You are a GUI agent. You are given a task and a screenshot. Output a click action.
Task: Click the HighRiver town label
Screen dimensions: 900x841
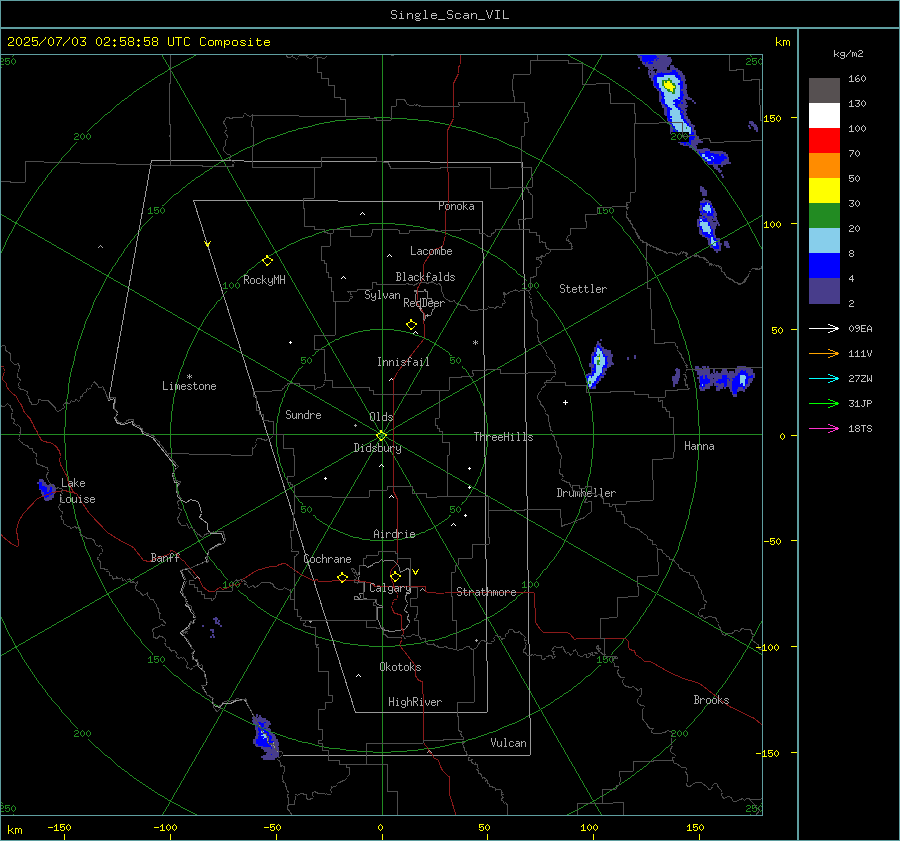[415, 702]
